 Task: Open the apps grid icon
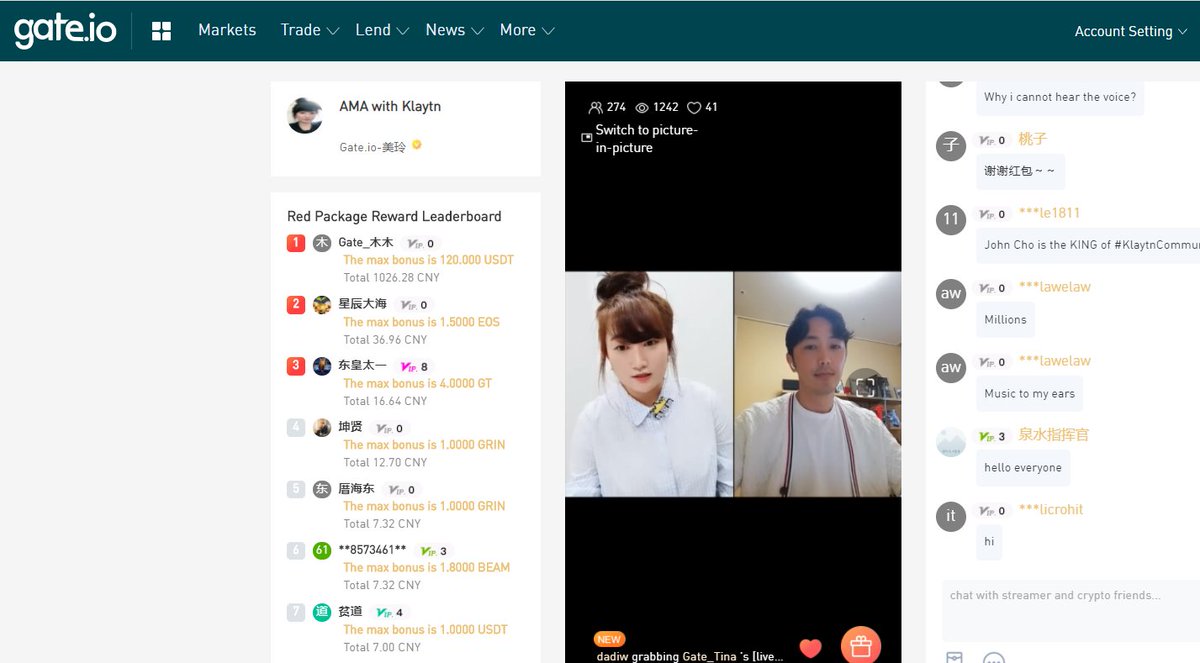tap(161, 31)
